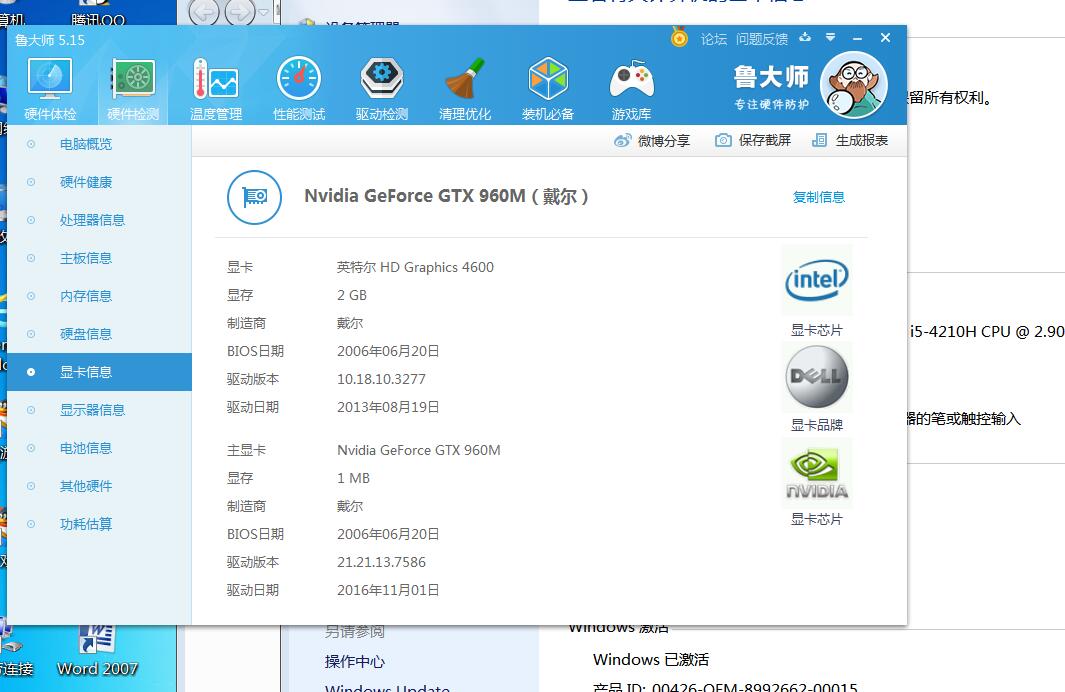Close the 鲁大师 window

pos(885,38)
